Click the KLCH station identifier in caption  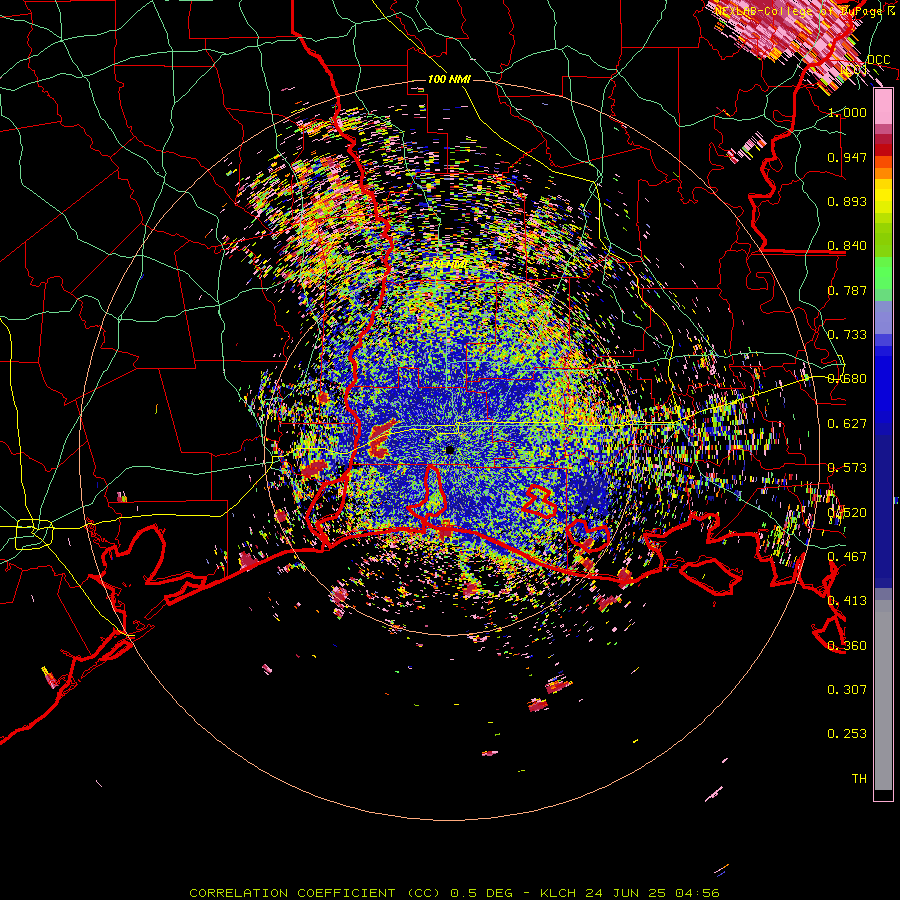point(558,893)
